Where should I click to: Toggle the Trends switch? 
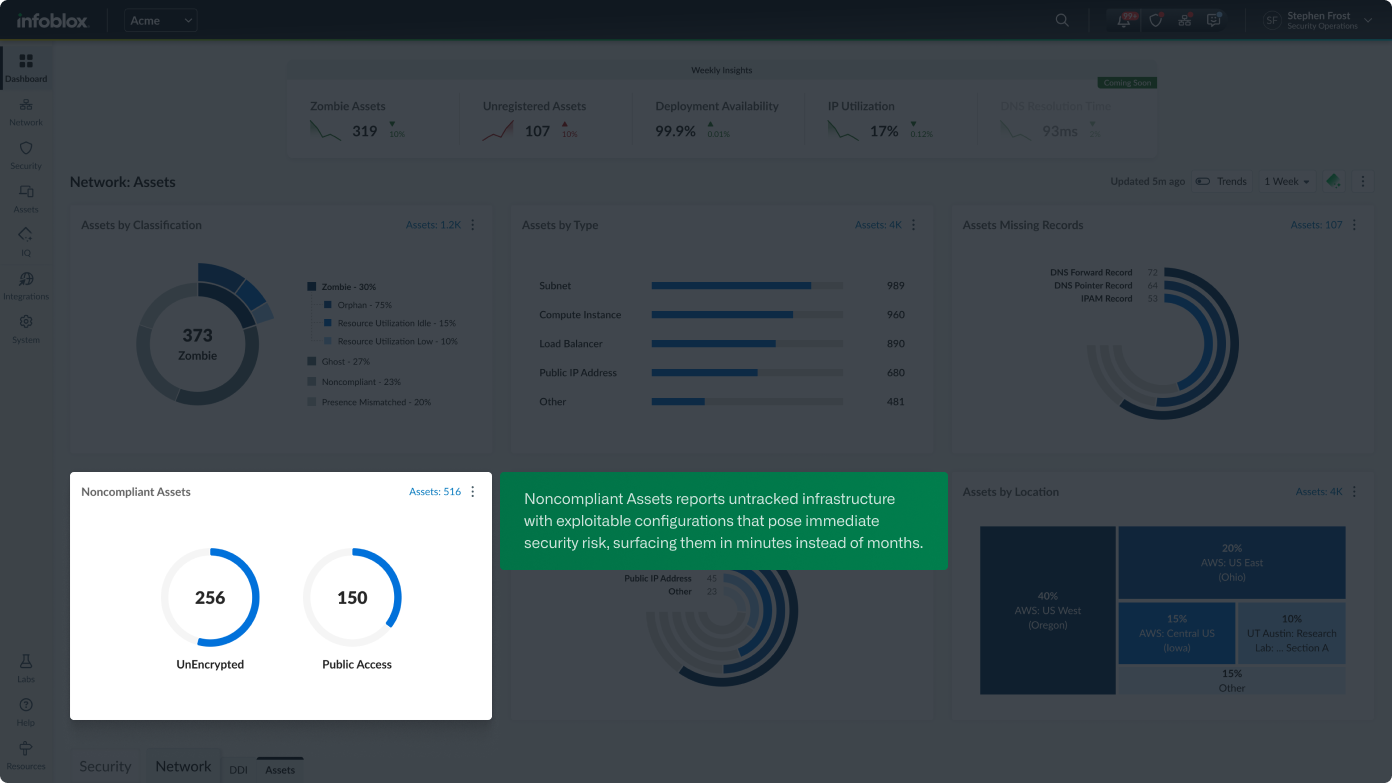pyautogui.click(x=1203, y=182)
